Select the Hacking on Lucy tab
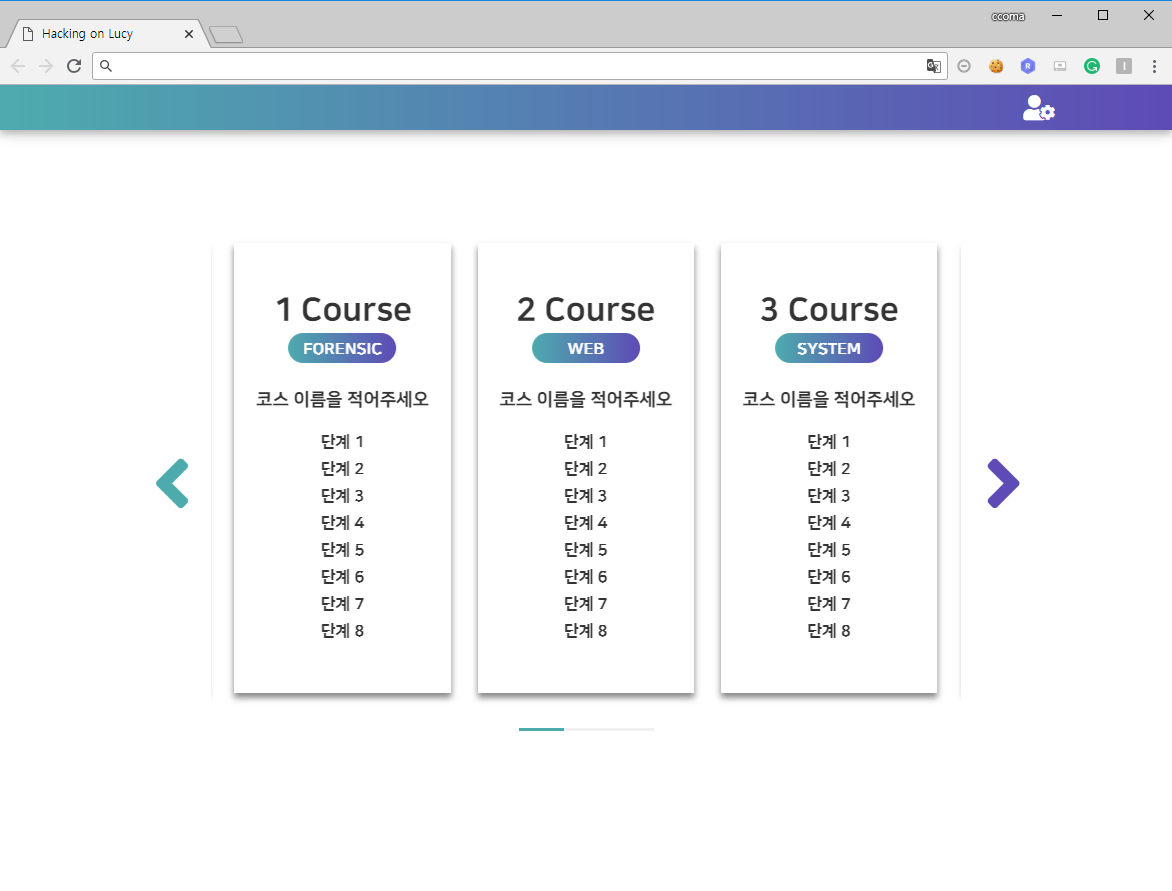 [100, 34]
